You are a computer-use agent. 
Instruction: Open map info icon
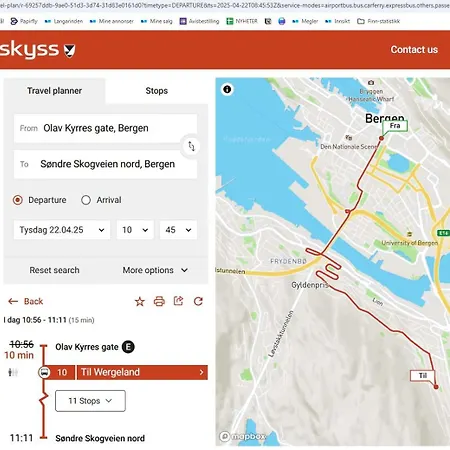(x=227, y=89)
